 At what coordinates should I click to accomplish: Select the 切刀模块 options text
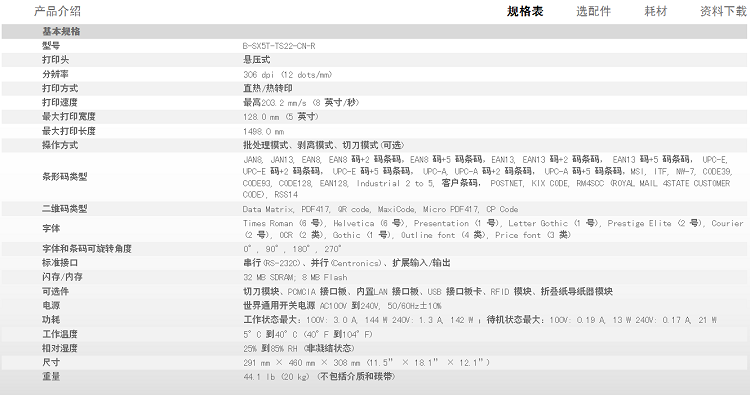tap(428, 291)
